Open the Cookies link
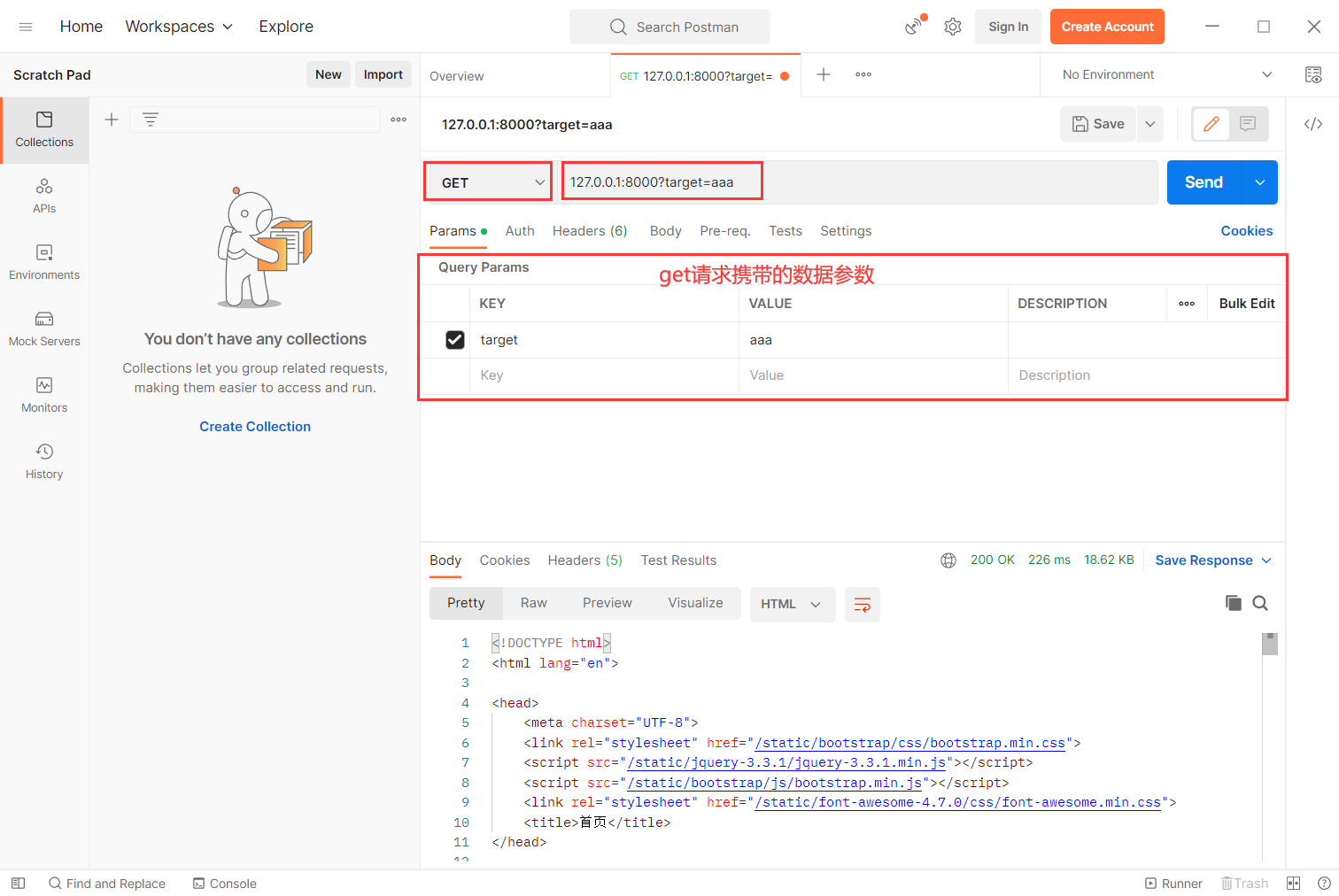 pyautogui.click(x=1247, y=231)
